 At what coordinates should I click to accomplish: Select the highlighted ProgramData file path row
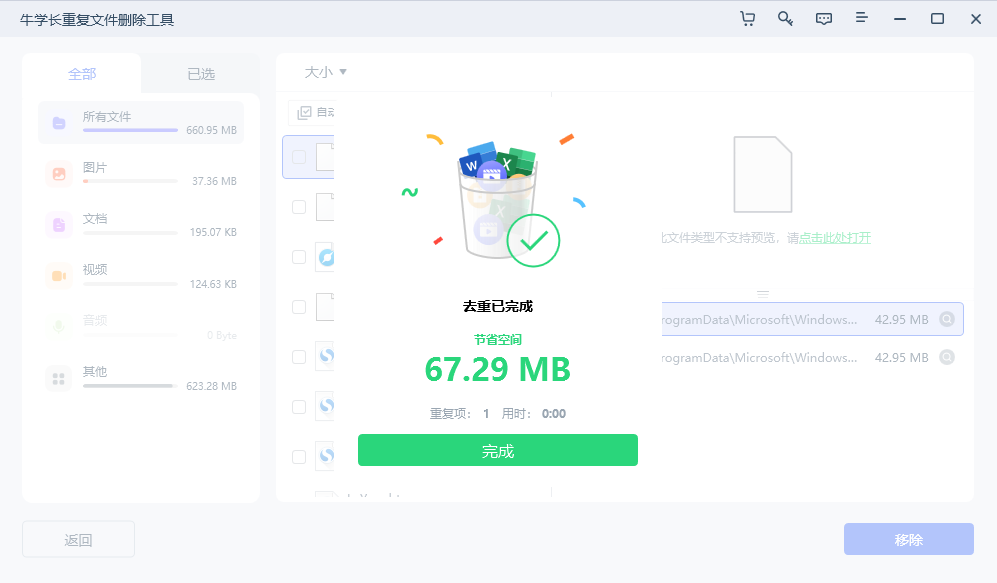click(x=813, y=319)
